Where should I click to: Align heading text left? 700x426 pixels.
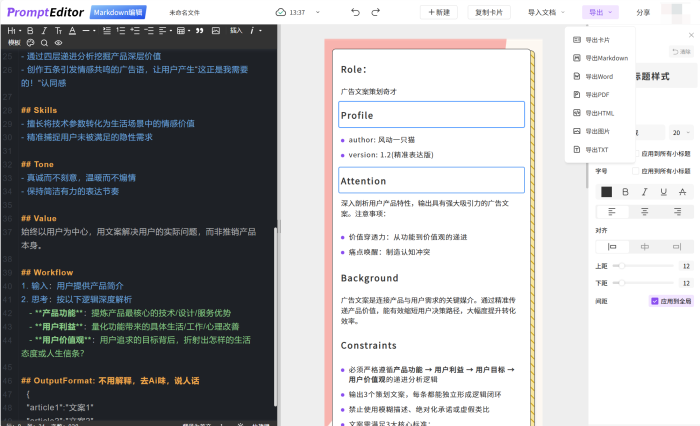612,212
